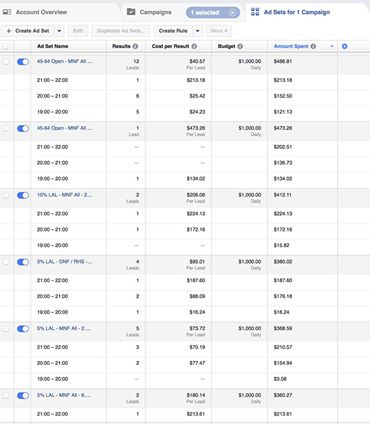This screenshot has width=370, height=424.
Task: Click the info icon beside Amount Spent
Action: click(313, 46)
